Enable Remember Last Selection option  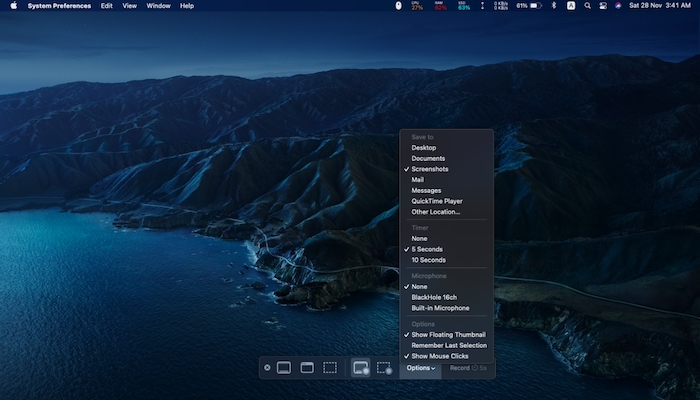click(450, 345)
